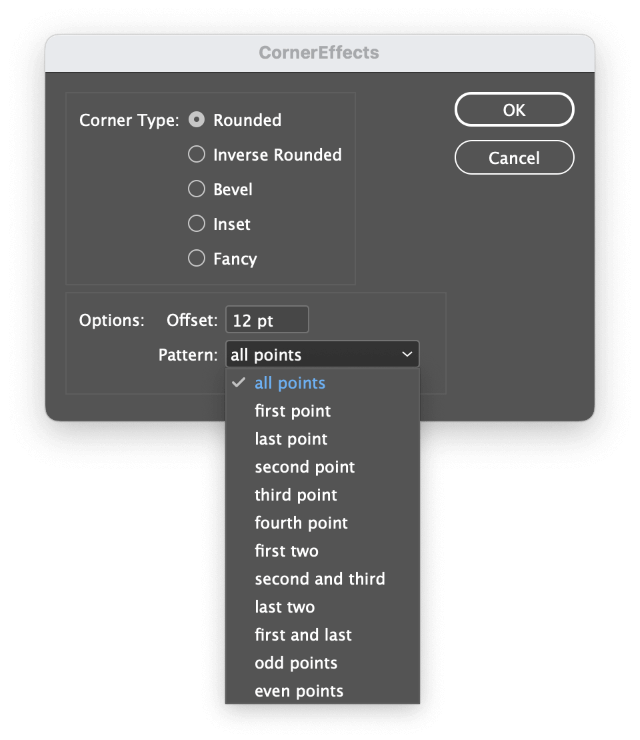Cancel the CornerEffects dialog
Viewport: 640px width, 740px height.
click(514, 158)
